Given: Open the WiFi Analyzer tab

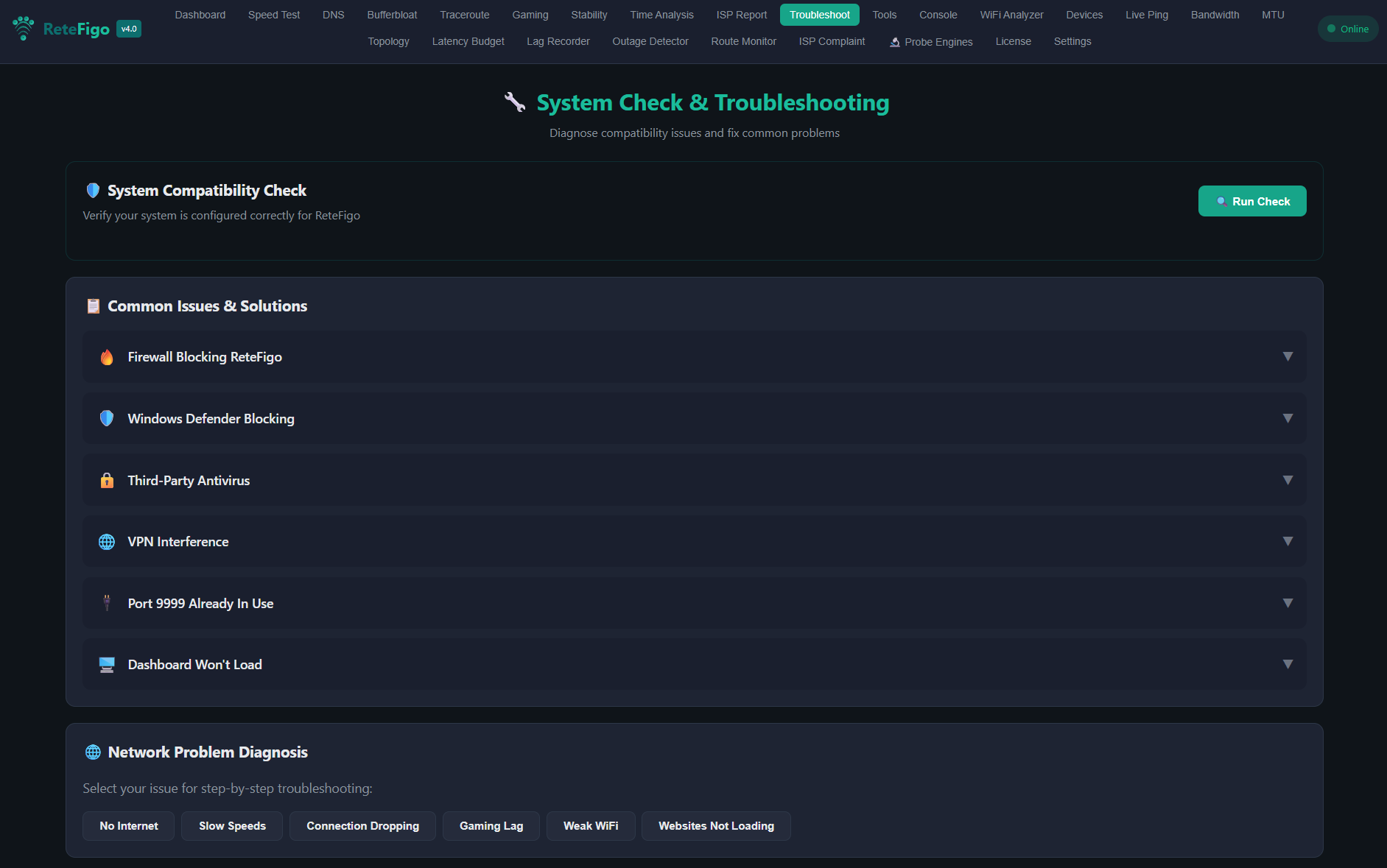Looking at the screenshot, I should point(1011,15).
